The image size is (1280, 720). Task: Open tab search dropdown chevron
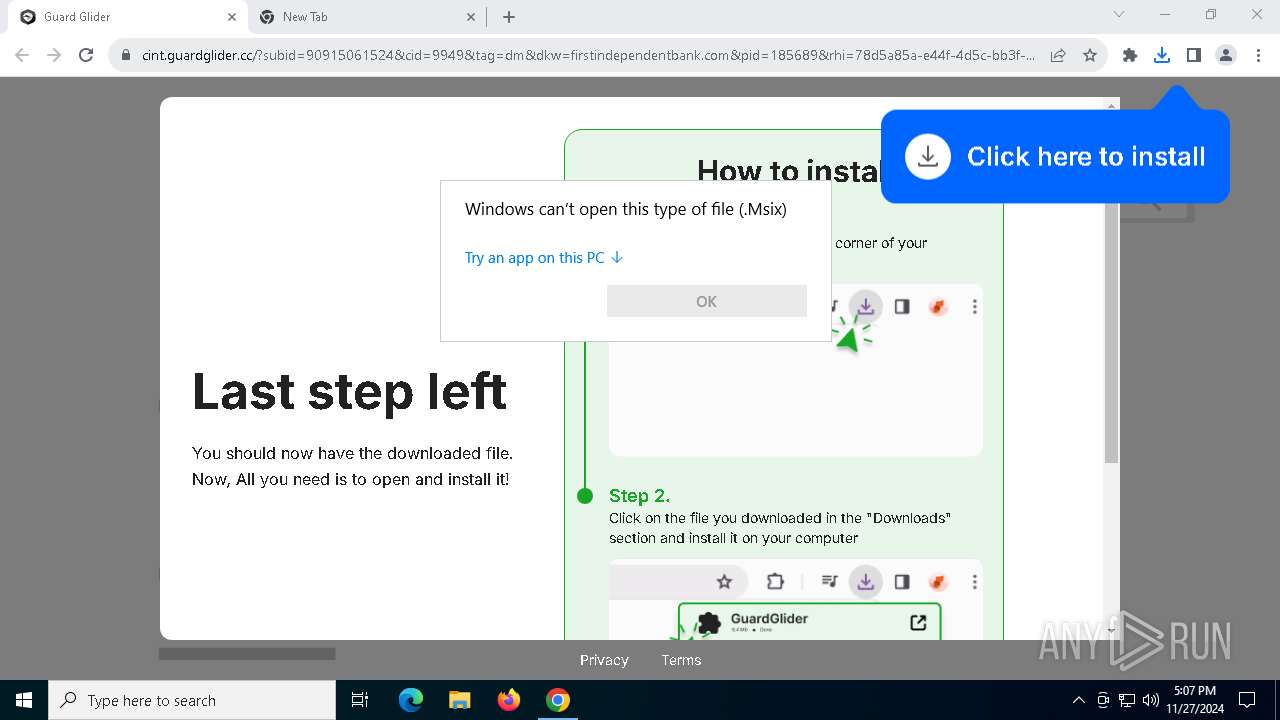[1119, 14]
